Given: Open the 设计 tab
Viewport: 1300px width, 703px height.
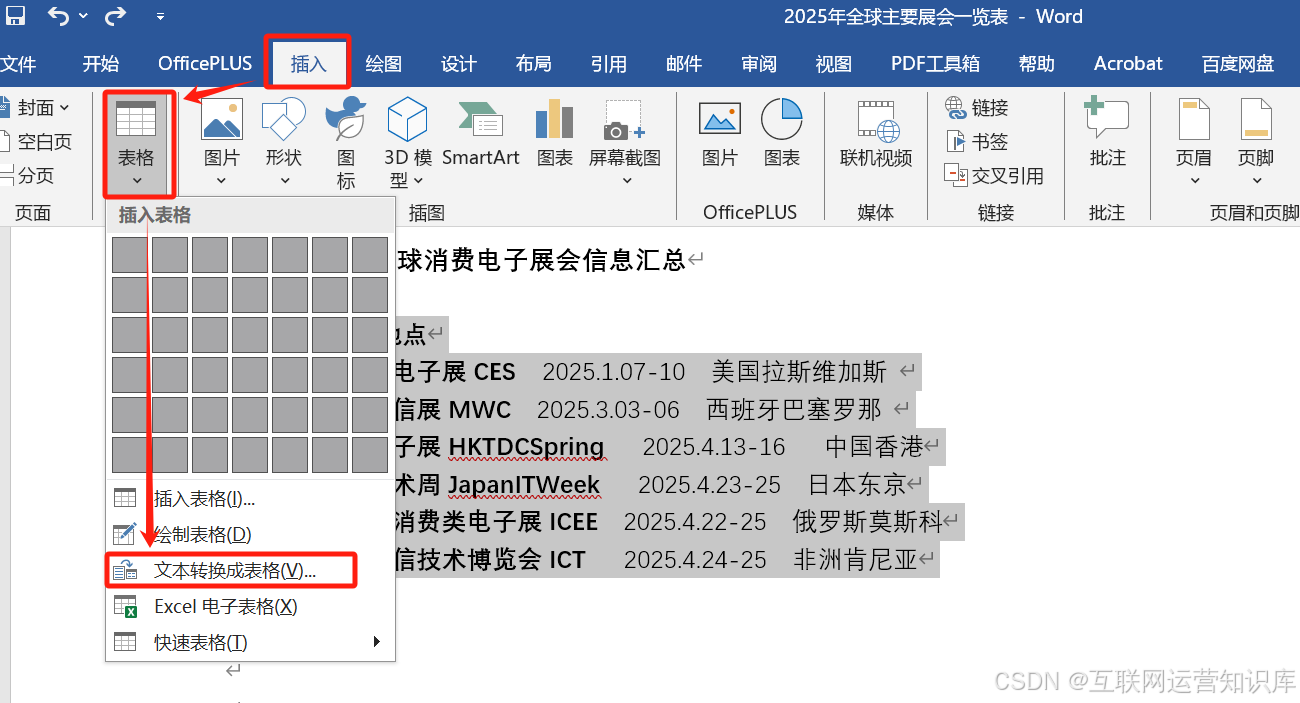Looking at the screenshot, I should click(458, 64).
